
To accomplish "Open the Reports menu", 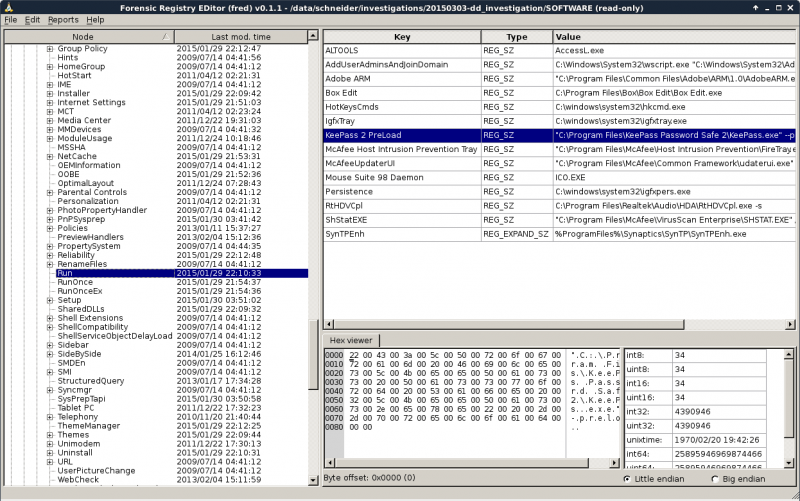I will point(62,20).
